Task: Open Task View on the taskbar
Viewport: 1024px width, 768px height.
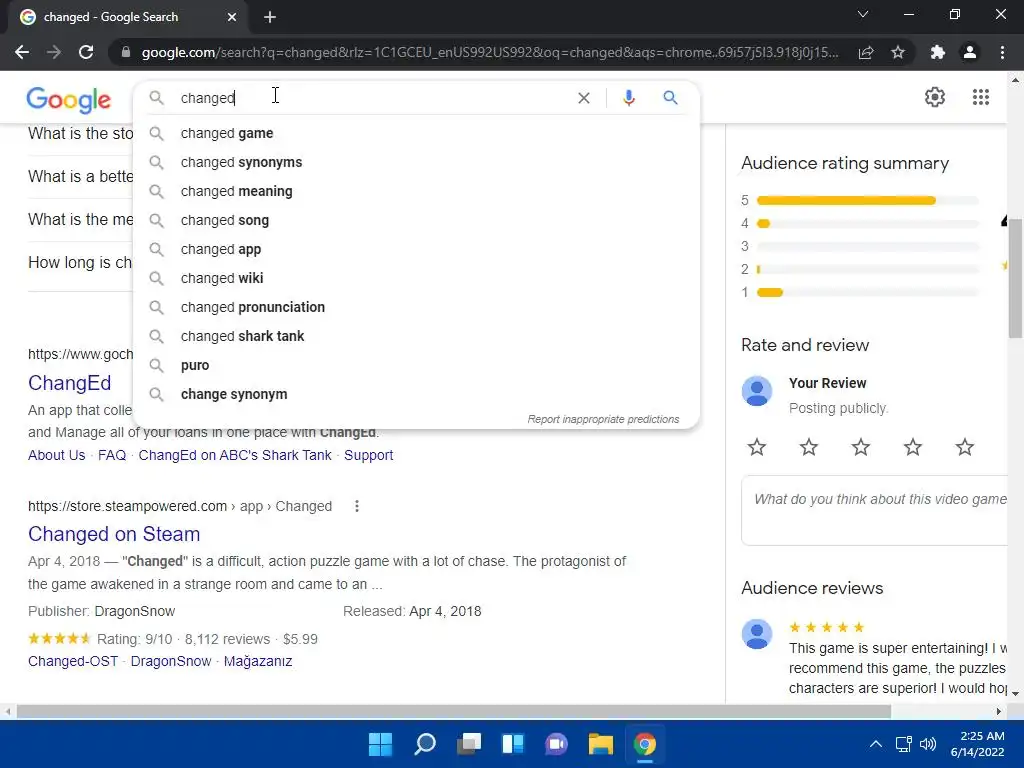Action: tap(468, 744)
